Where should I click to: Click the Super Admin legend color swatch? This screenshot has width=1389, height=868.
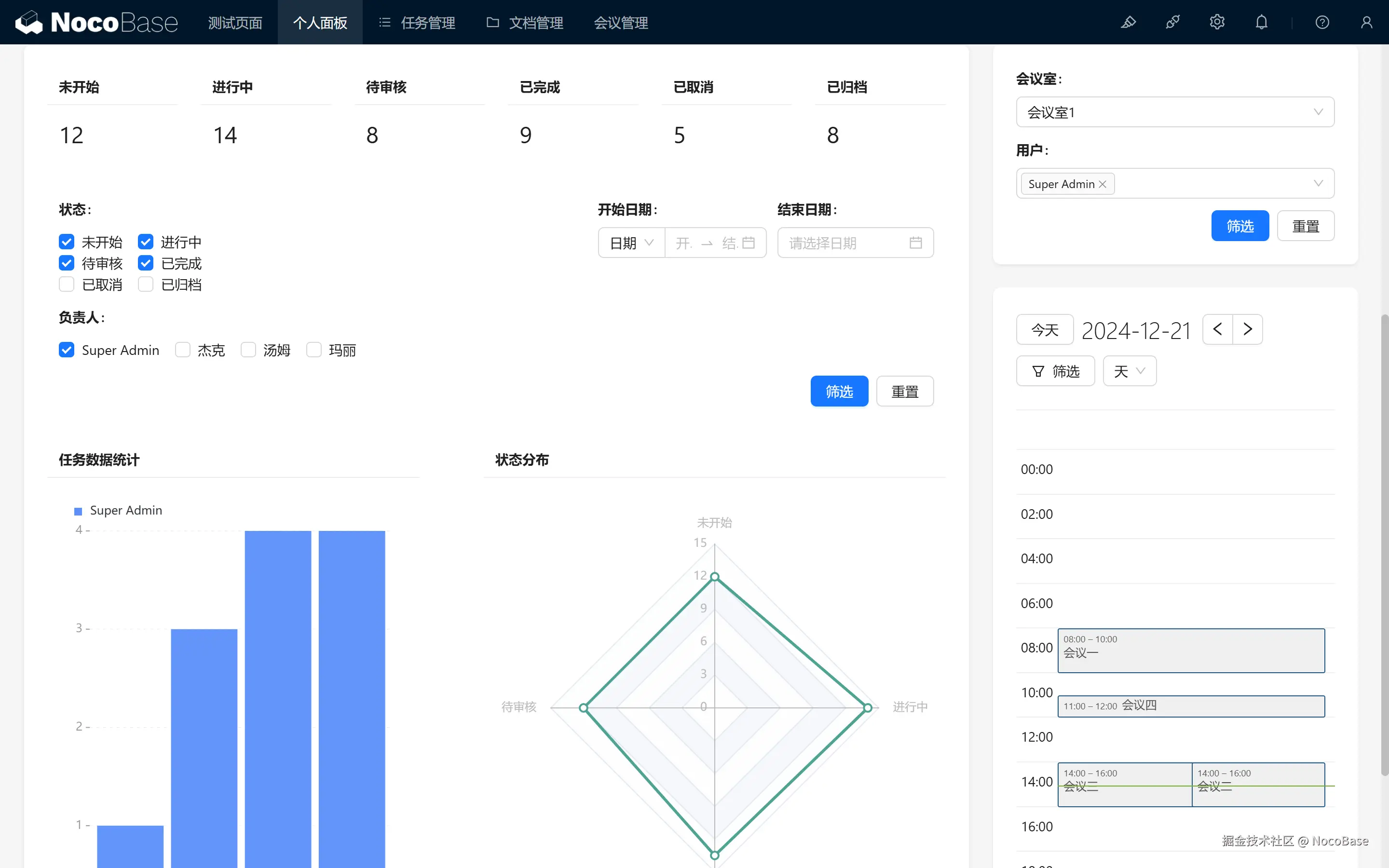pyautogui.click(x=78, y=511)
